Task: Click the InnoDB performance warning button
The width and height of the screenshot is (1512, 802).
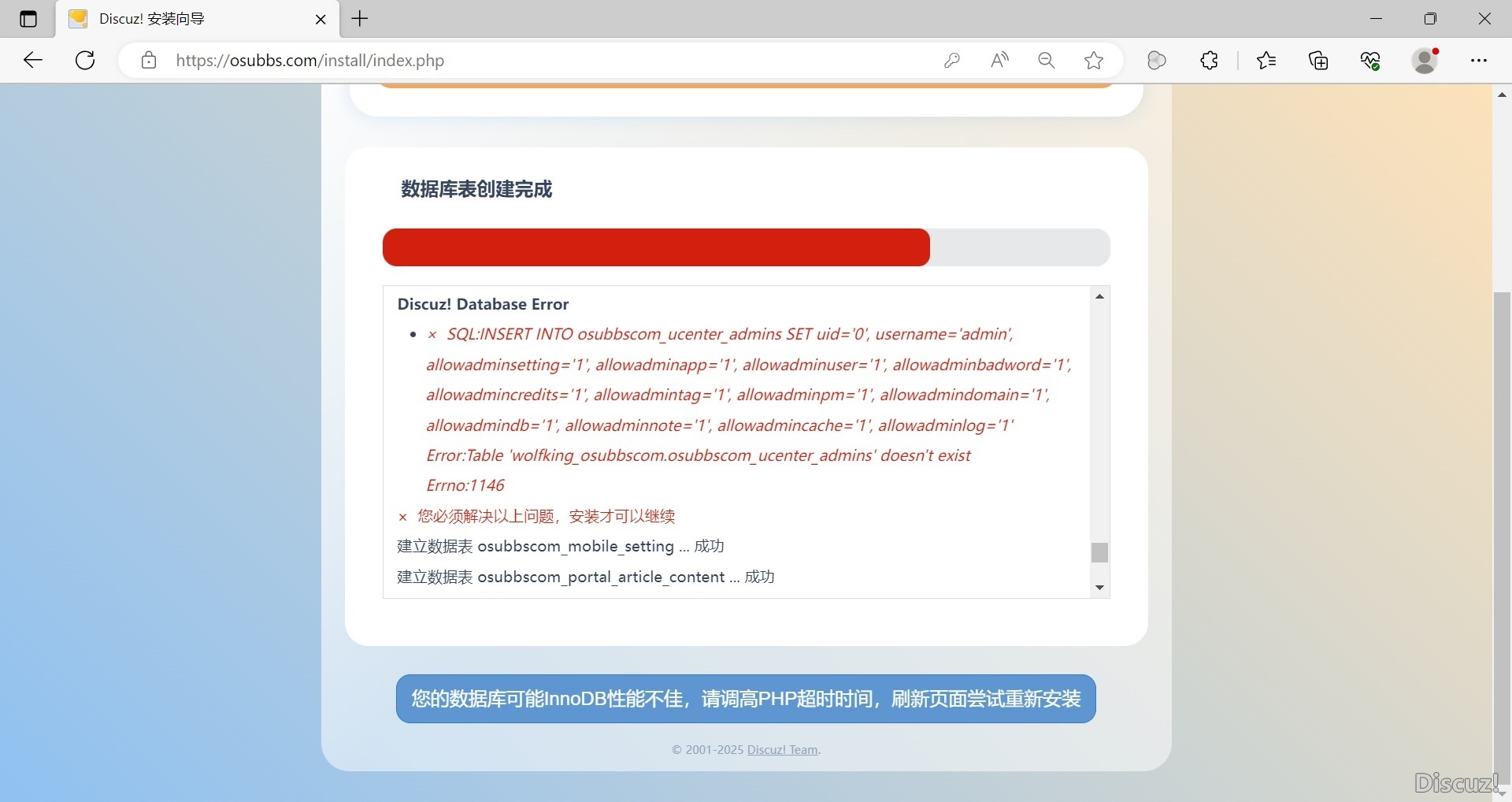Action: tap(746, 699)
